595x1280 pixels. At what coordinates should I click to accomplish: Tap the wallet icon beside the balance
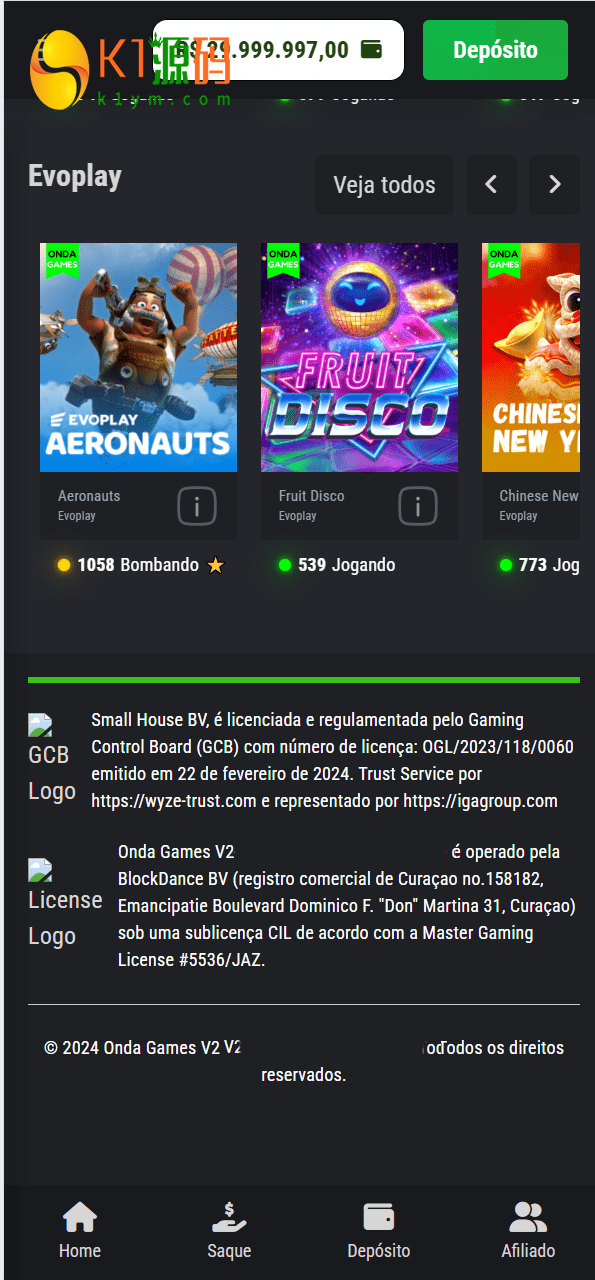tap(371, 50)
